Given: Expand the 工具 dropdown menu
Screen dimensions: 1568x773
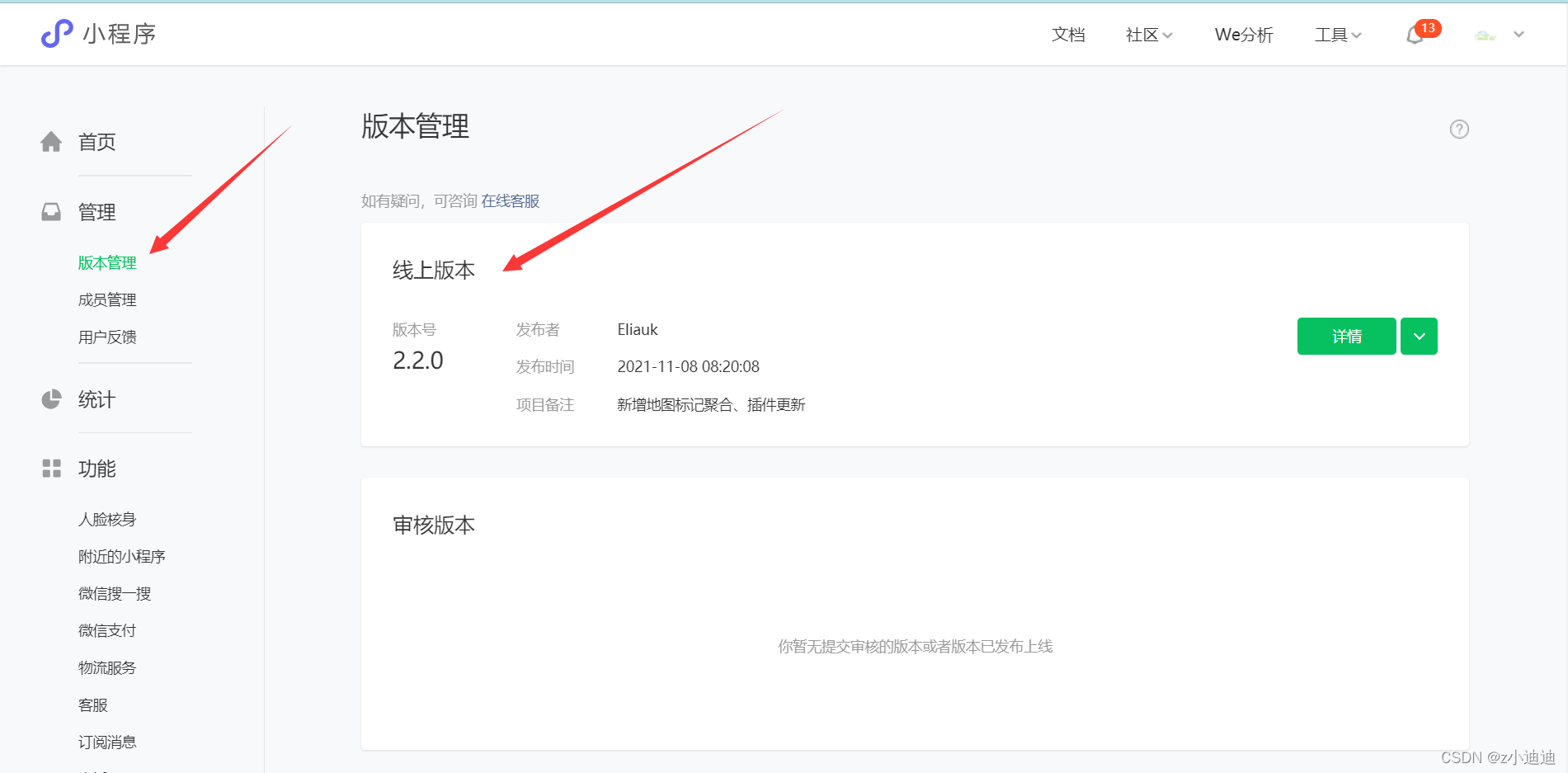Looking at the screenshot, I should [x=1338, y=35].
